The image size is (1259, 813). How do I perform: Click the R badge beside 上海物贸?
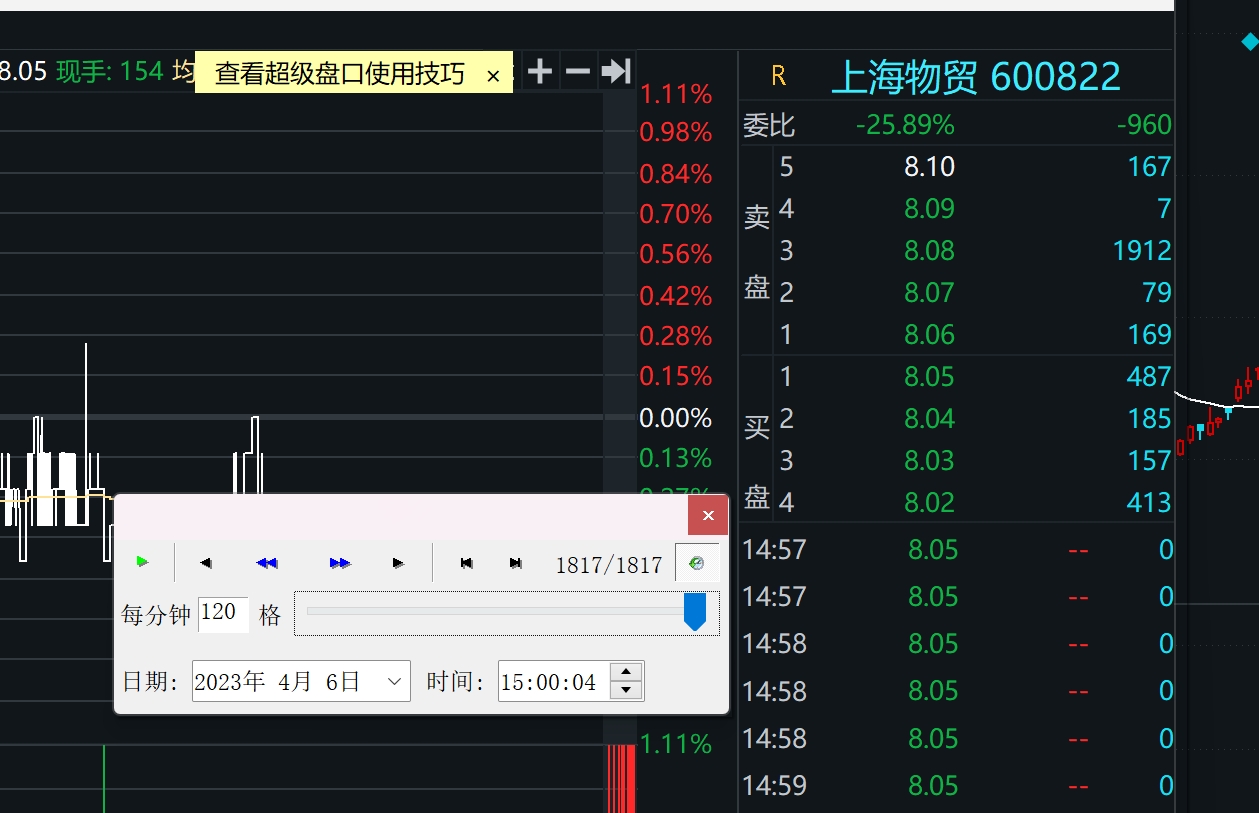(779, 76)
